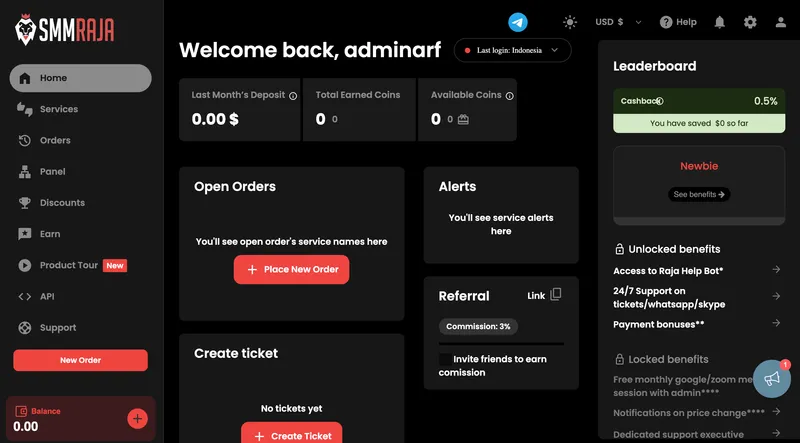Click info icon next to Last Month's Deposit
Image resolution: width=800 pixels, height=443 pixels.
pos(293,96)
